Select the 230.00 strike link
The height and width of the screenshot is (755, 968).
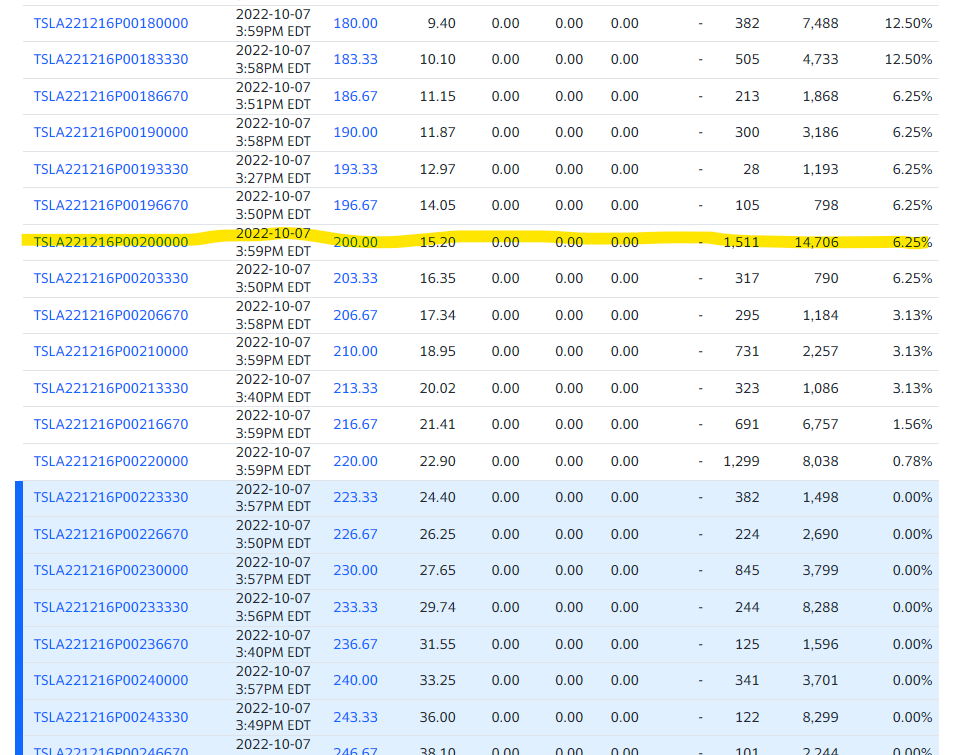click(356, 570)
